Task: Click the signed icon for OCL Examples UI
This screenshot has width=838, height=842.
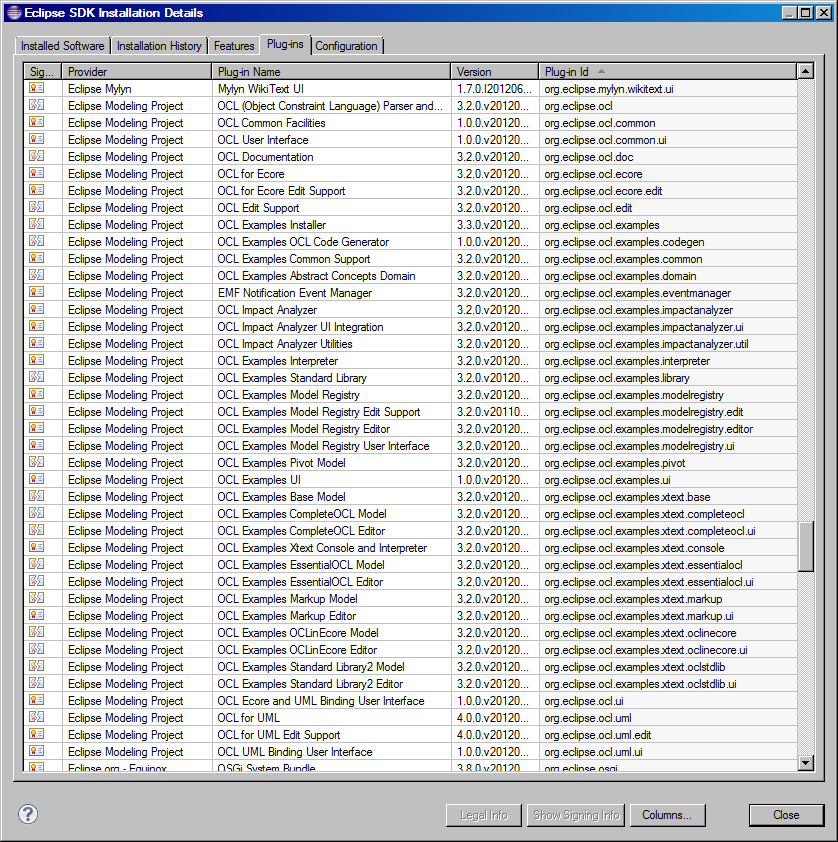Action: [x=37, y=480]
